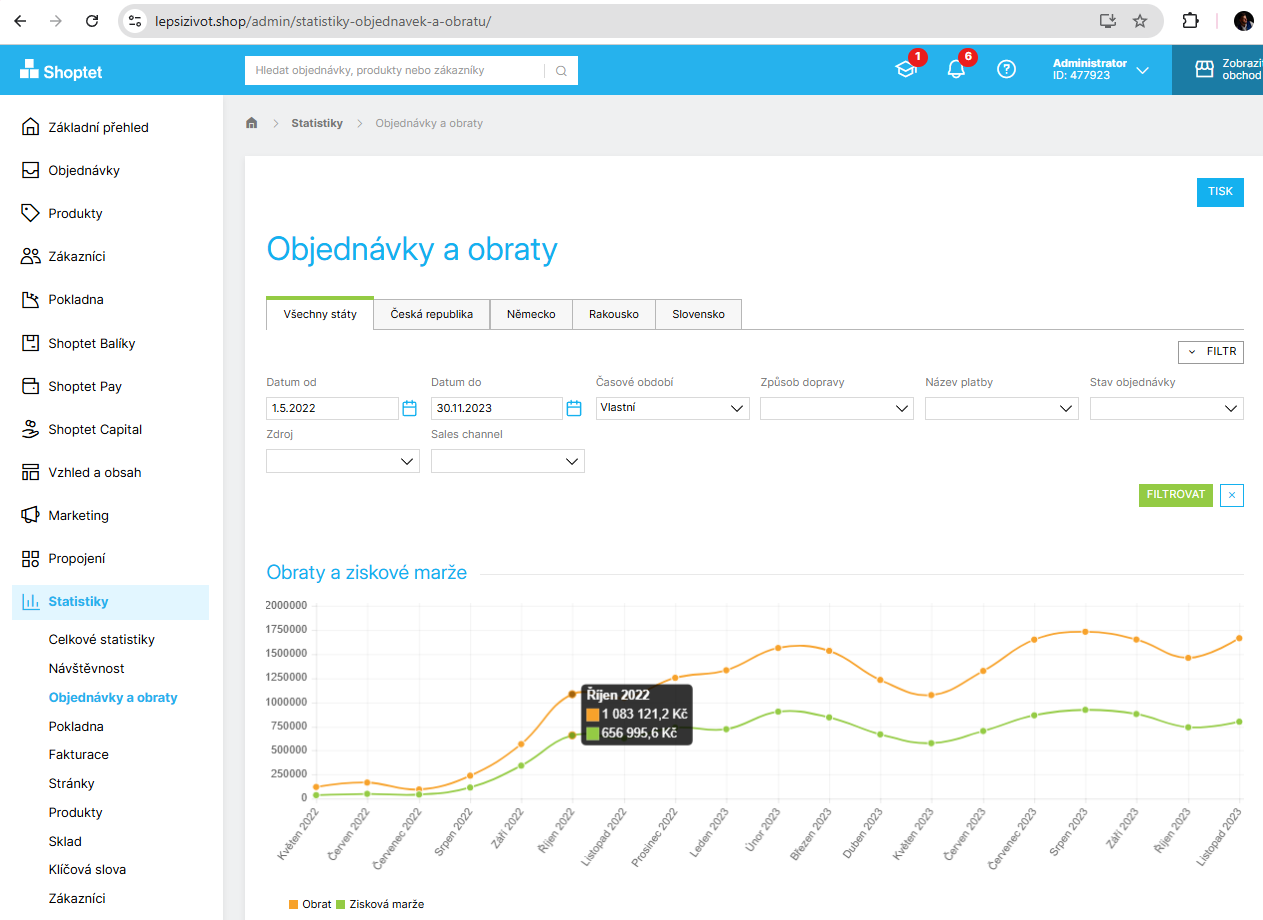Click the home breadcrumb icon
1263x920 pixels.
coord(252,123)
